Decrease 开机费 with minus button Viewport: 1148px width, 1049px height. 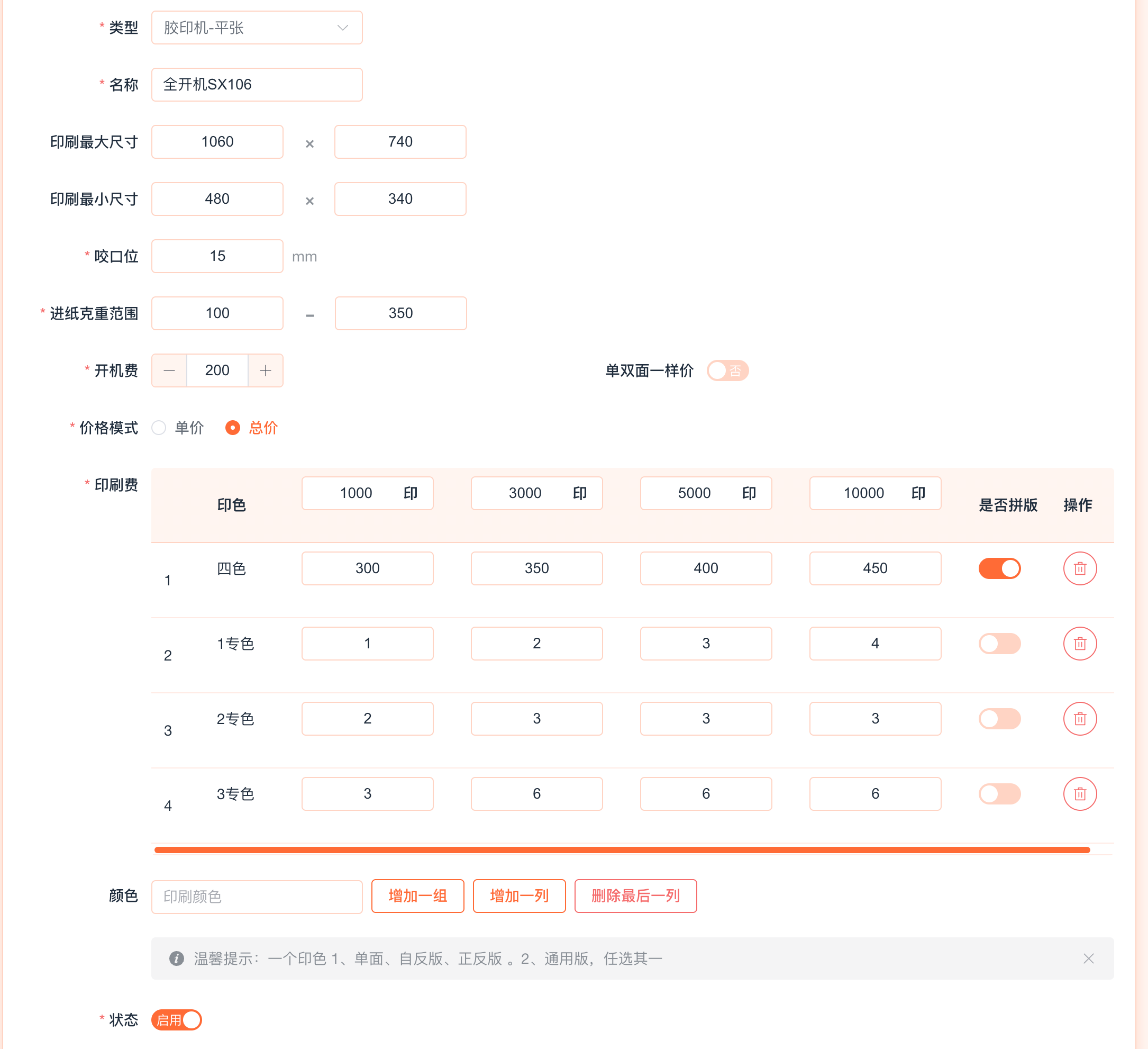click(x=169, y=370)
